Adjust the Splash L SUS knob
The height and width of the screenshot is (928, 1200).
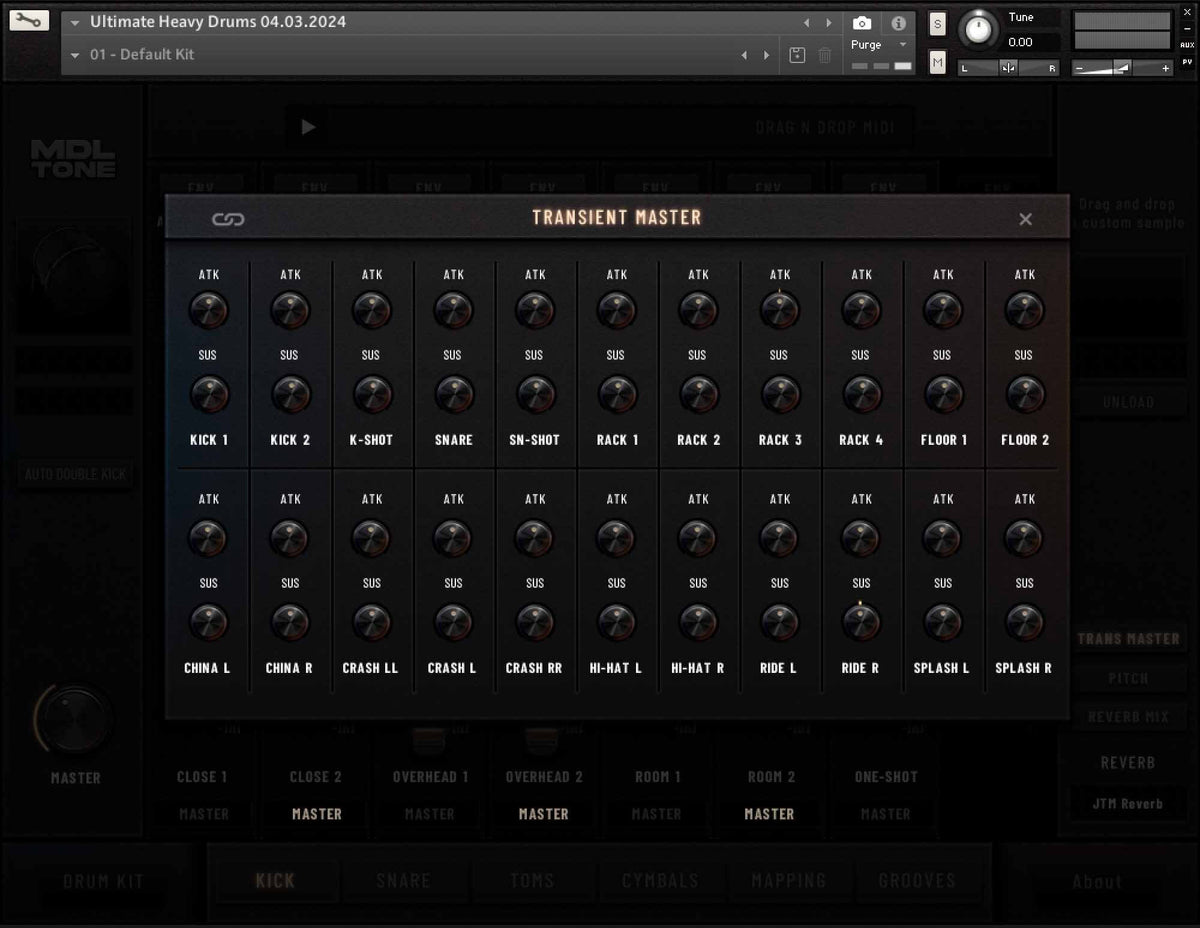(x=943, y=623)
